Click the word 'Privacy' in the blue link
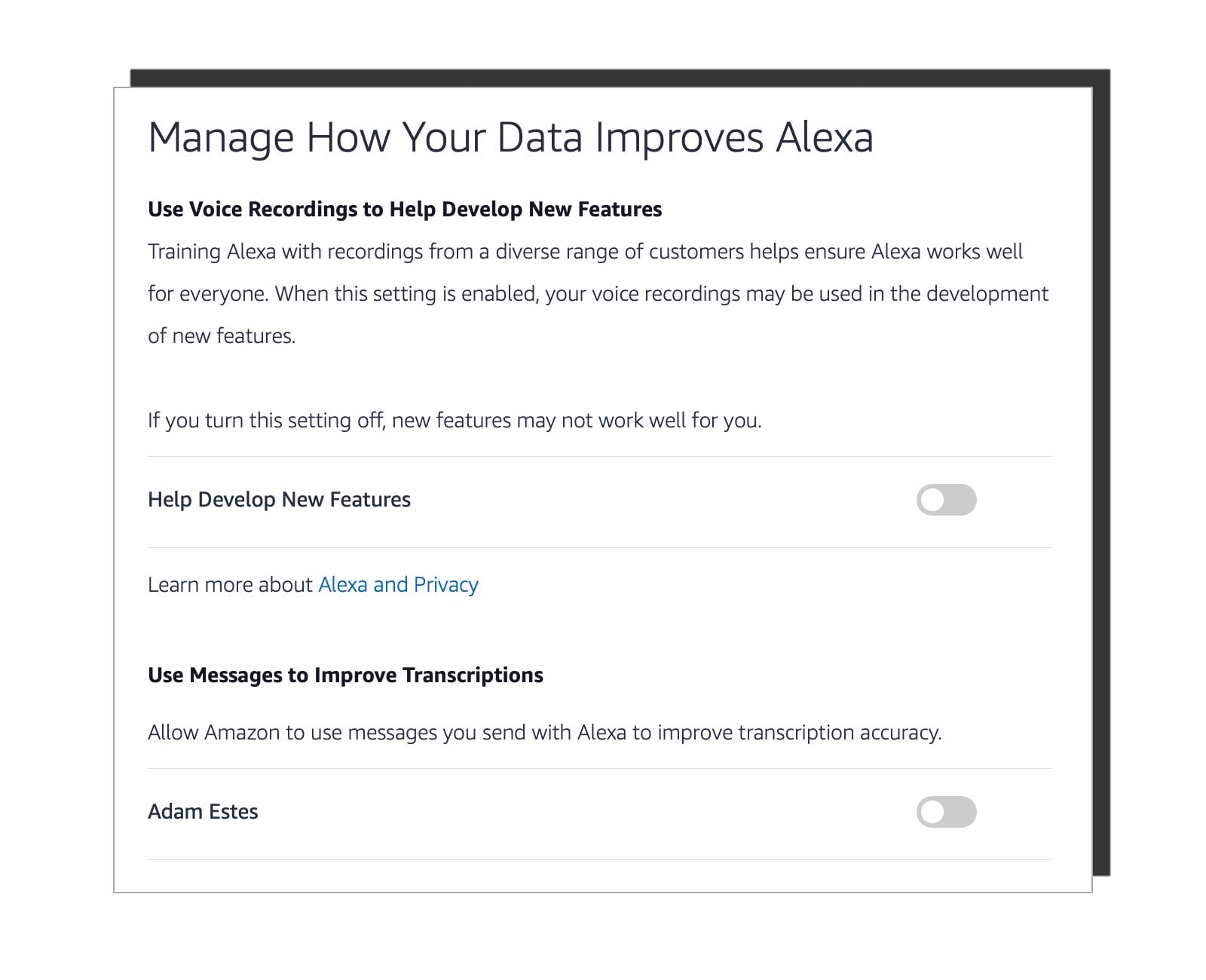1206x980 pixels. pos(446,585)
